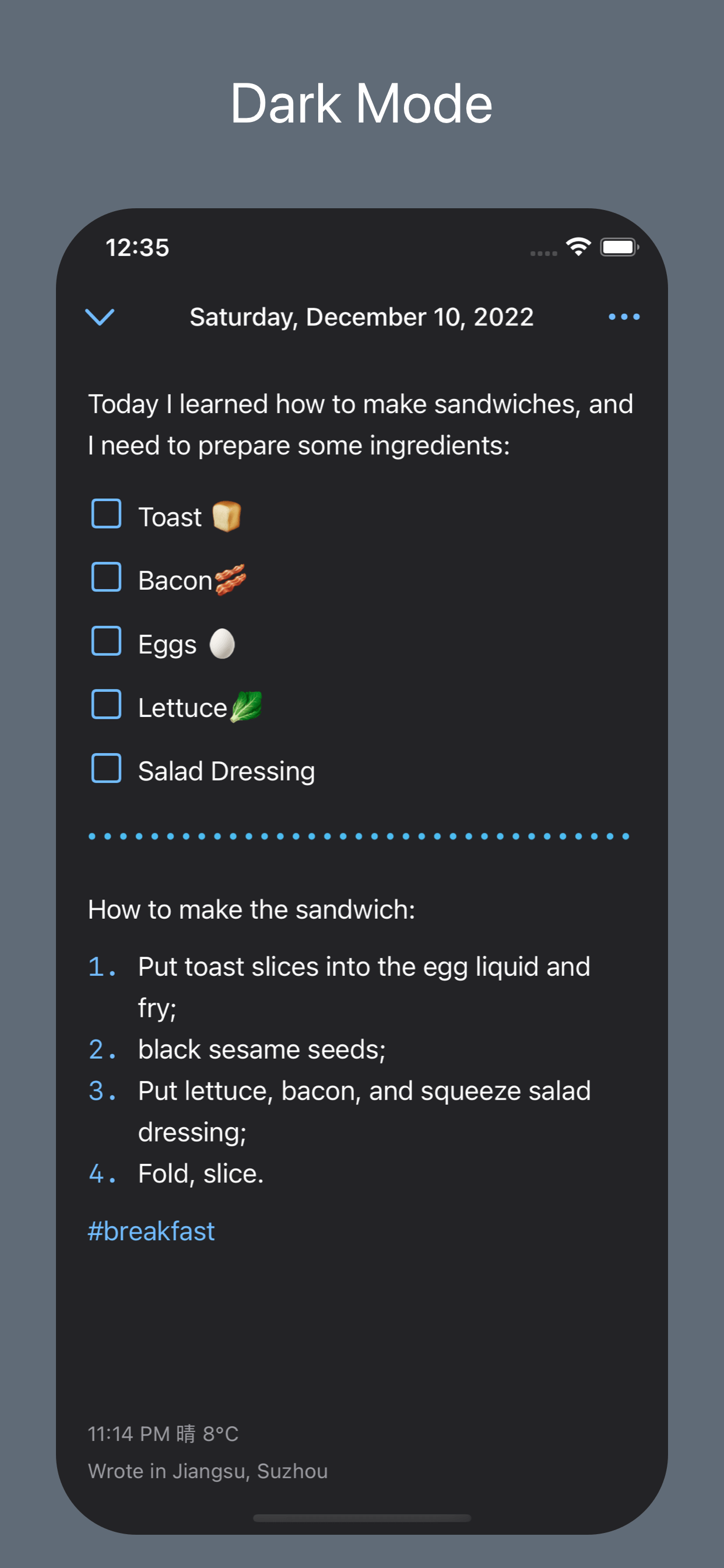
Task: Tap the egg emoji
Action: click(222, 643)
